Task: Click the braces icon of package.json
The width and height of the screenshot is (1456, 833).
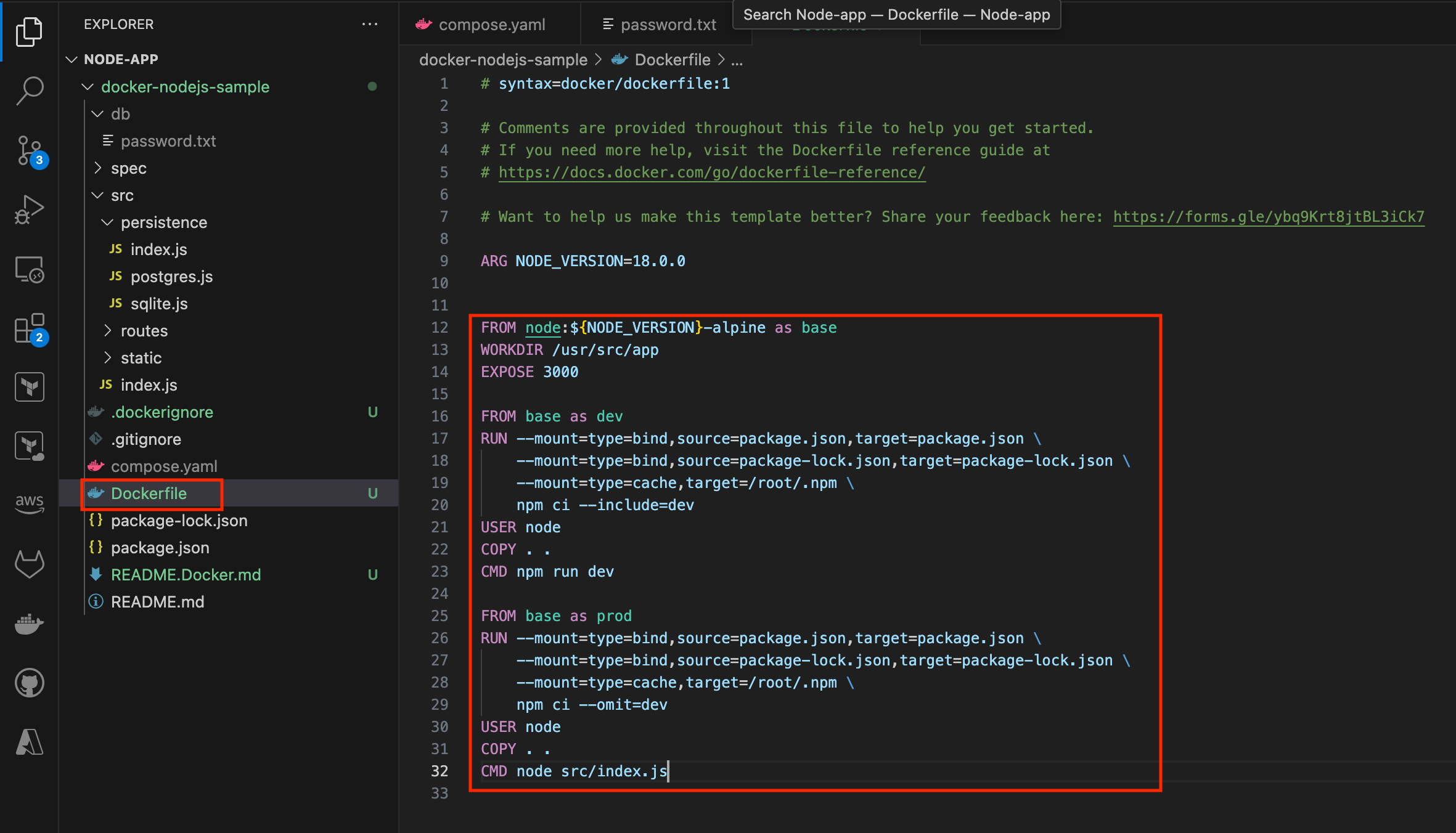Action: click(x=96, y=547)
